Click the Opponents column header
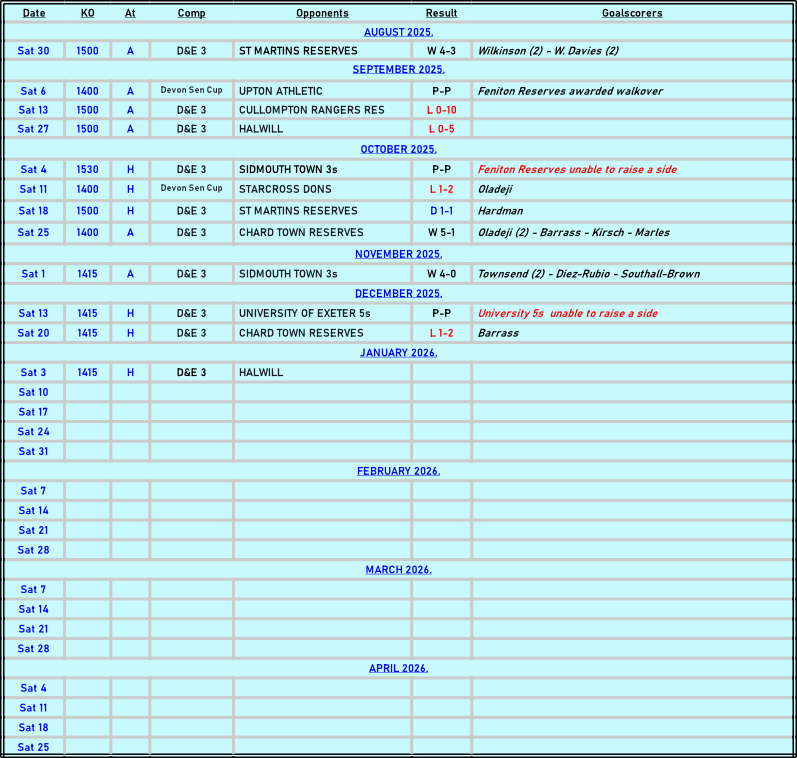This screenshot has width=797, height=758. [322, 13]
